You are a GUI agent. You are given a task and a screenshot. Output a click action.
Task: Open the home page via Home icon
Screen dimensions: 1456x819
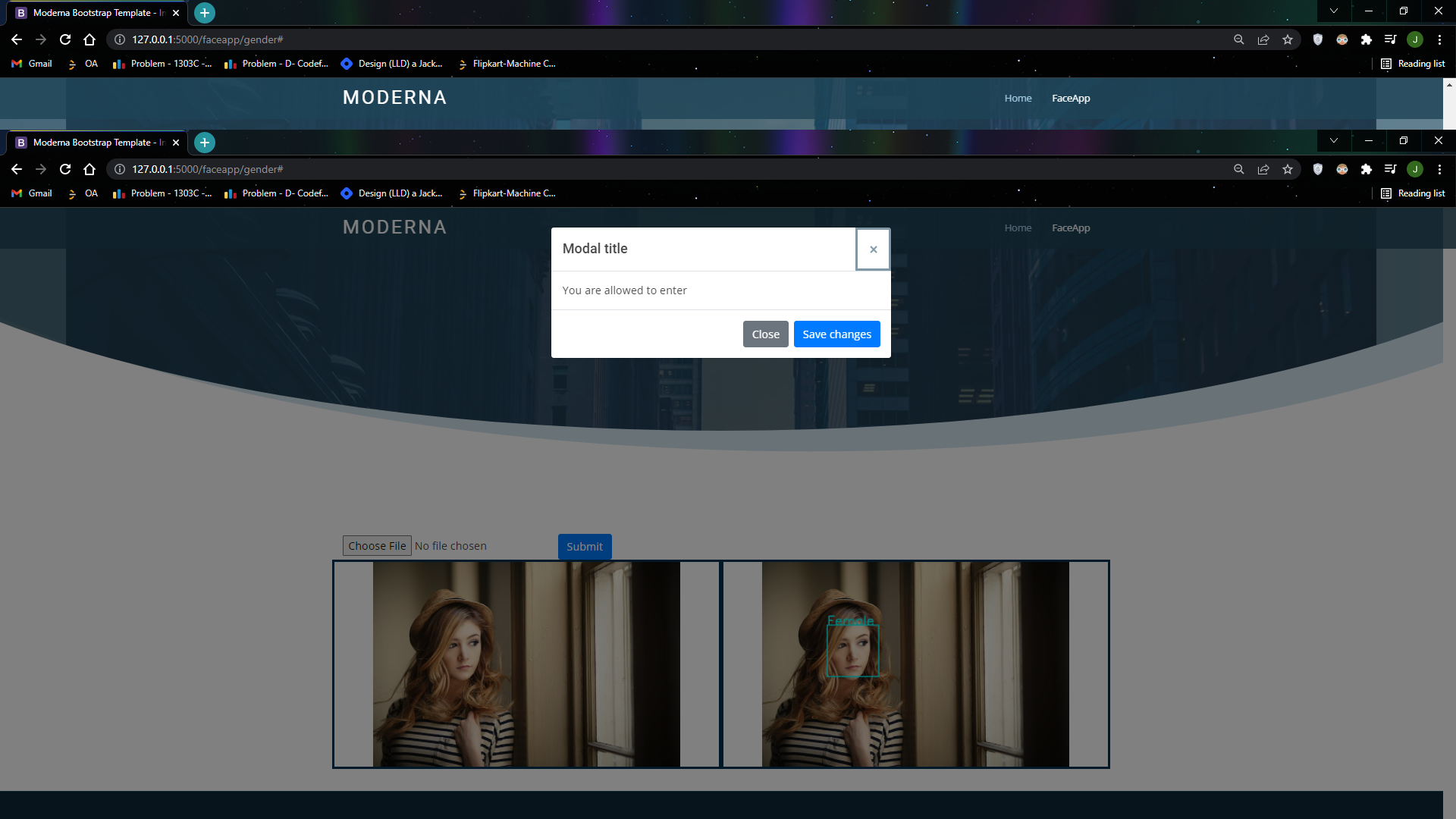point(90,169)
